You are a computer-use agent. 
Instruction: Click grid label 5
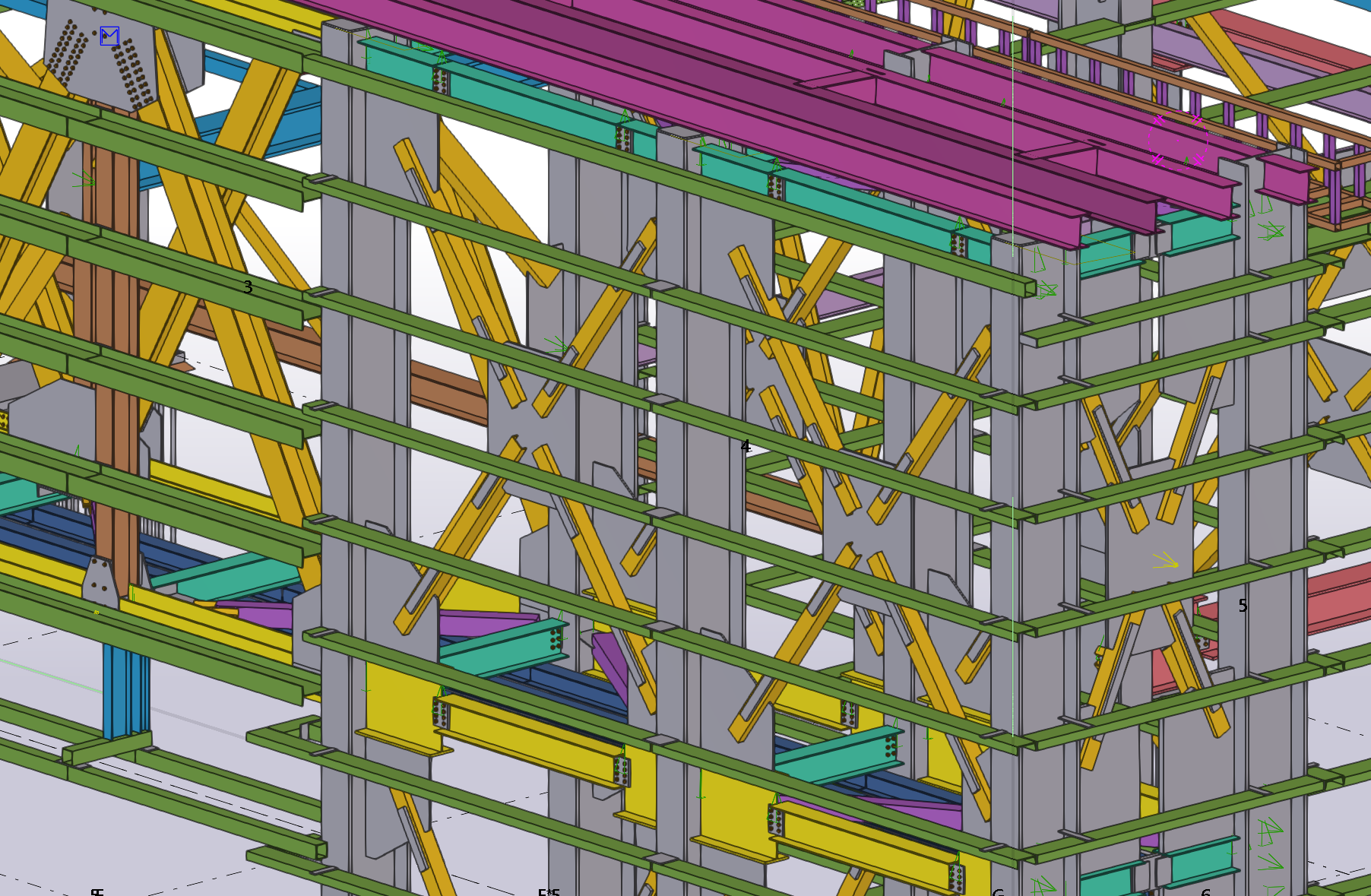1243,606
